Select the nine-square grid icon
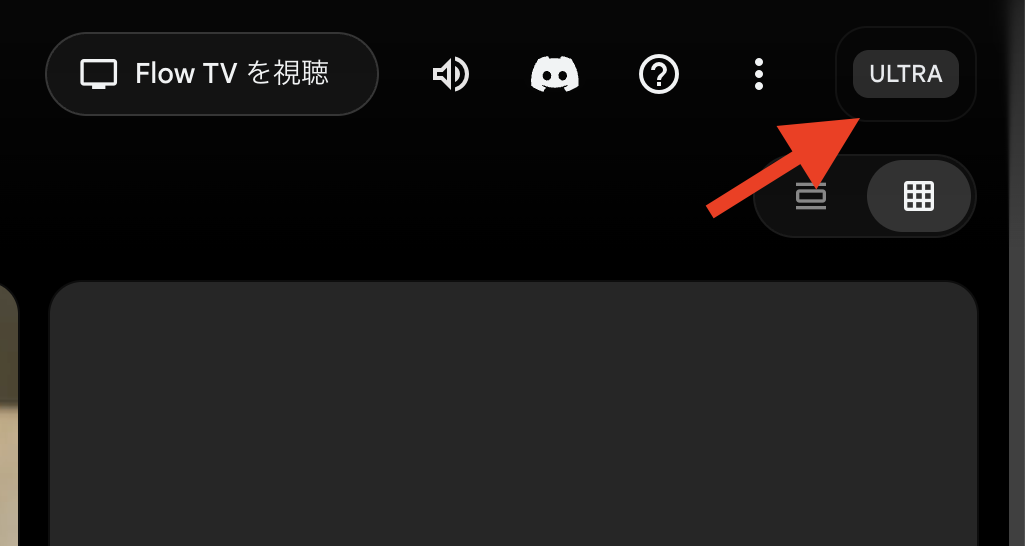Screen dimensions: 1025x546 [918, 196]
